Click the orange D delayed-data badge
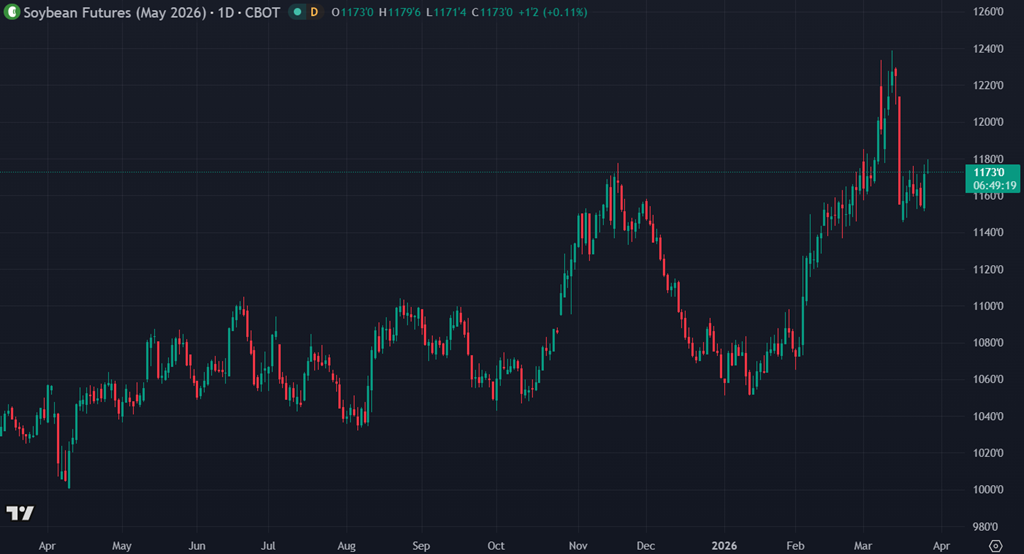 tap(315, 12)
